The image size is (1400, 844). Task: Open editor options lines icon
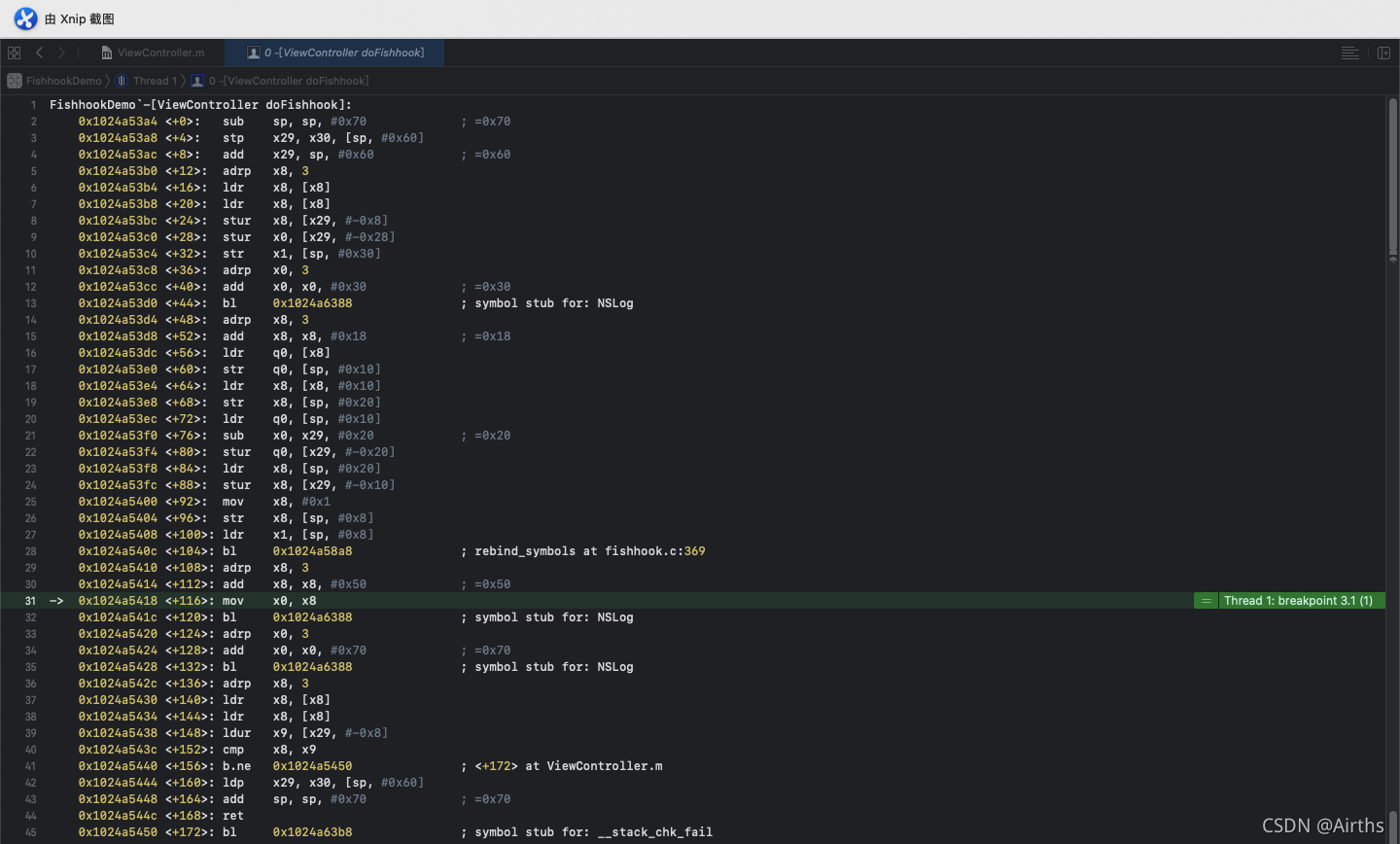(x=1350, y=53)
